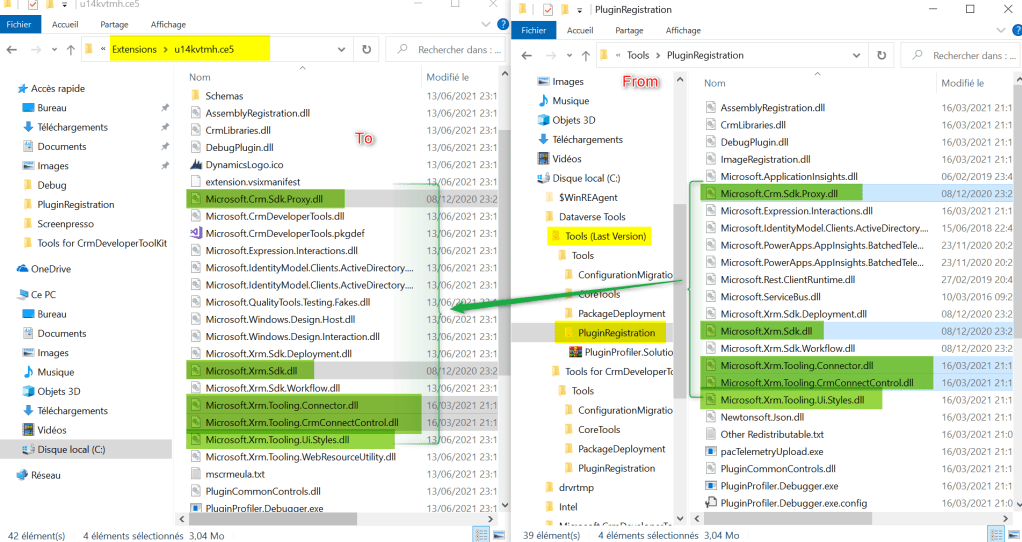Open Microsoft.CrmDeveloperTools.pkgdef file
The height and width of the screenshot is (542, 1022).
point(274,232)
